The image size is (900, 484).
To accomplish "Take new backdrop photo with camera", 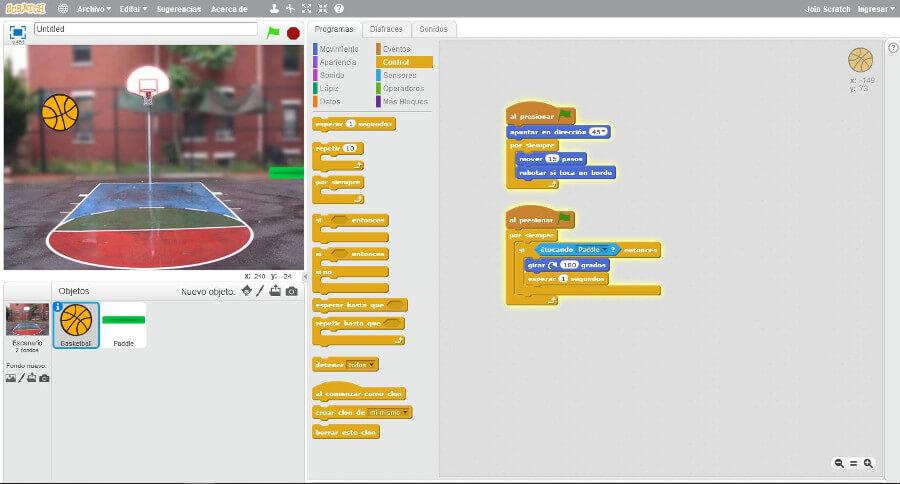I will coord(44,378).
